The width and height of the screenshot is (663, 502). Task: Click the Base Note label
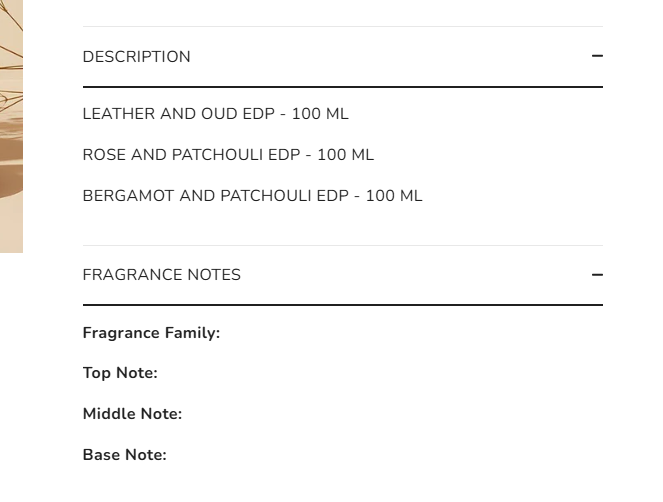[124, 455]
